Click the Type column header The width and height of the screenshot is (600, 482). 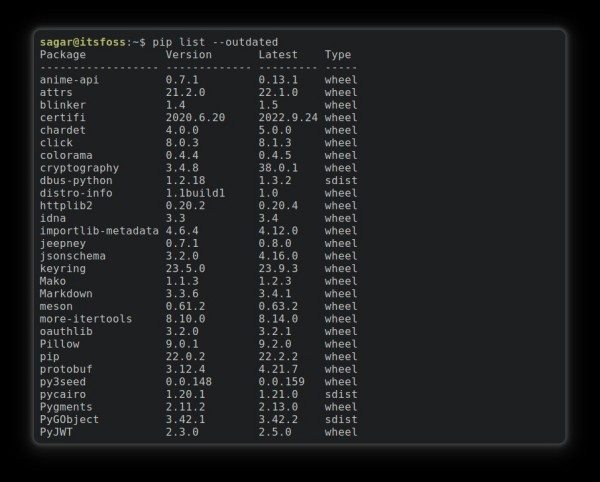click(x=337, y=54)
